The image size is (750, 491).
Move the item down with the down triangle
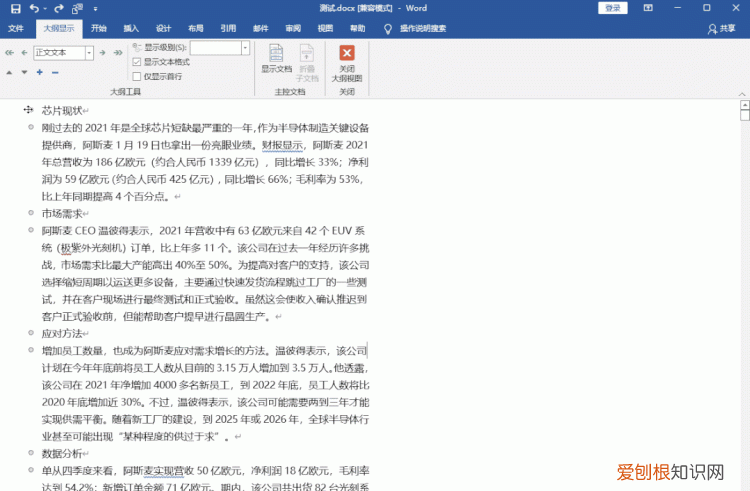tap(24, 72)
